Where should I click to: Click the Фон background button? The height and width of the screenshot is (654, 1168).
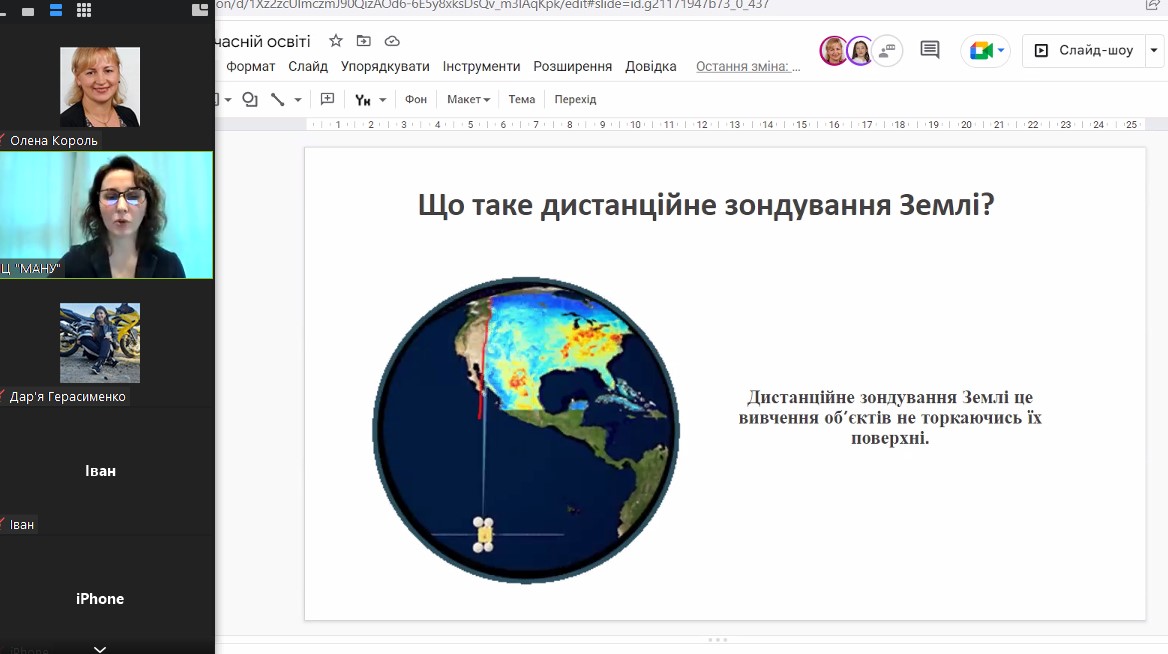point(416,99)
